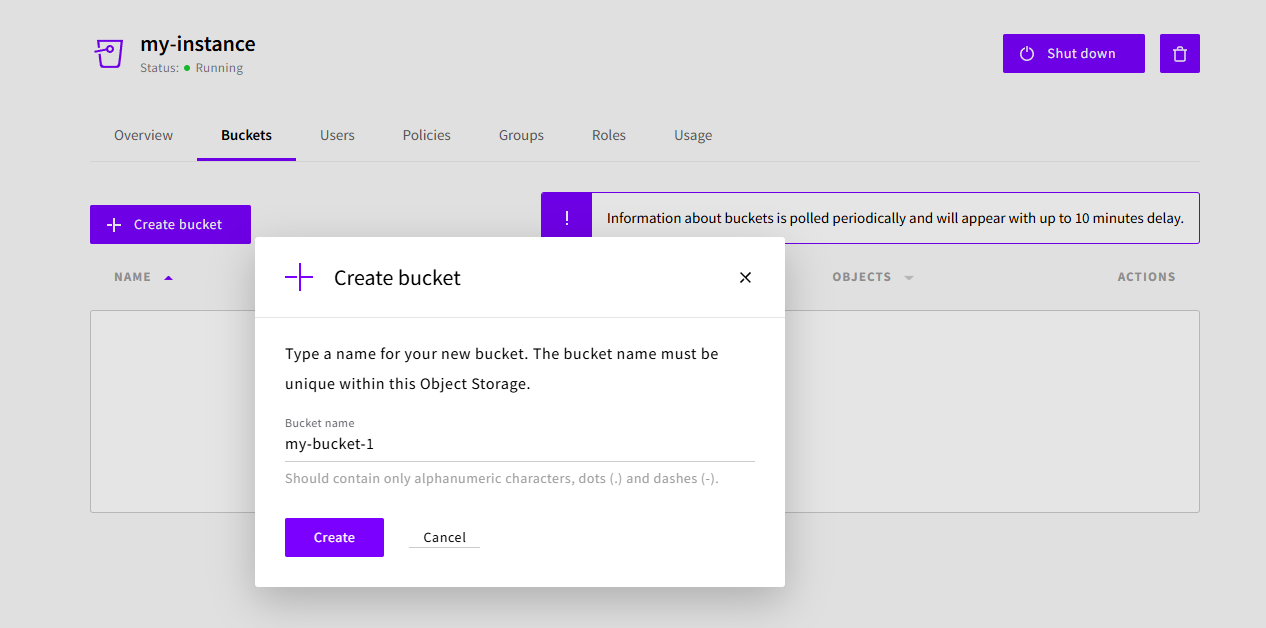The height and width of the screenshot is (628, 1266).
Task: Switch to the Overview tab
Action: point(143,135)
